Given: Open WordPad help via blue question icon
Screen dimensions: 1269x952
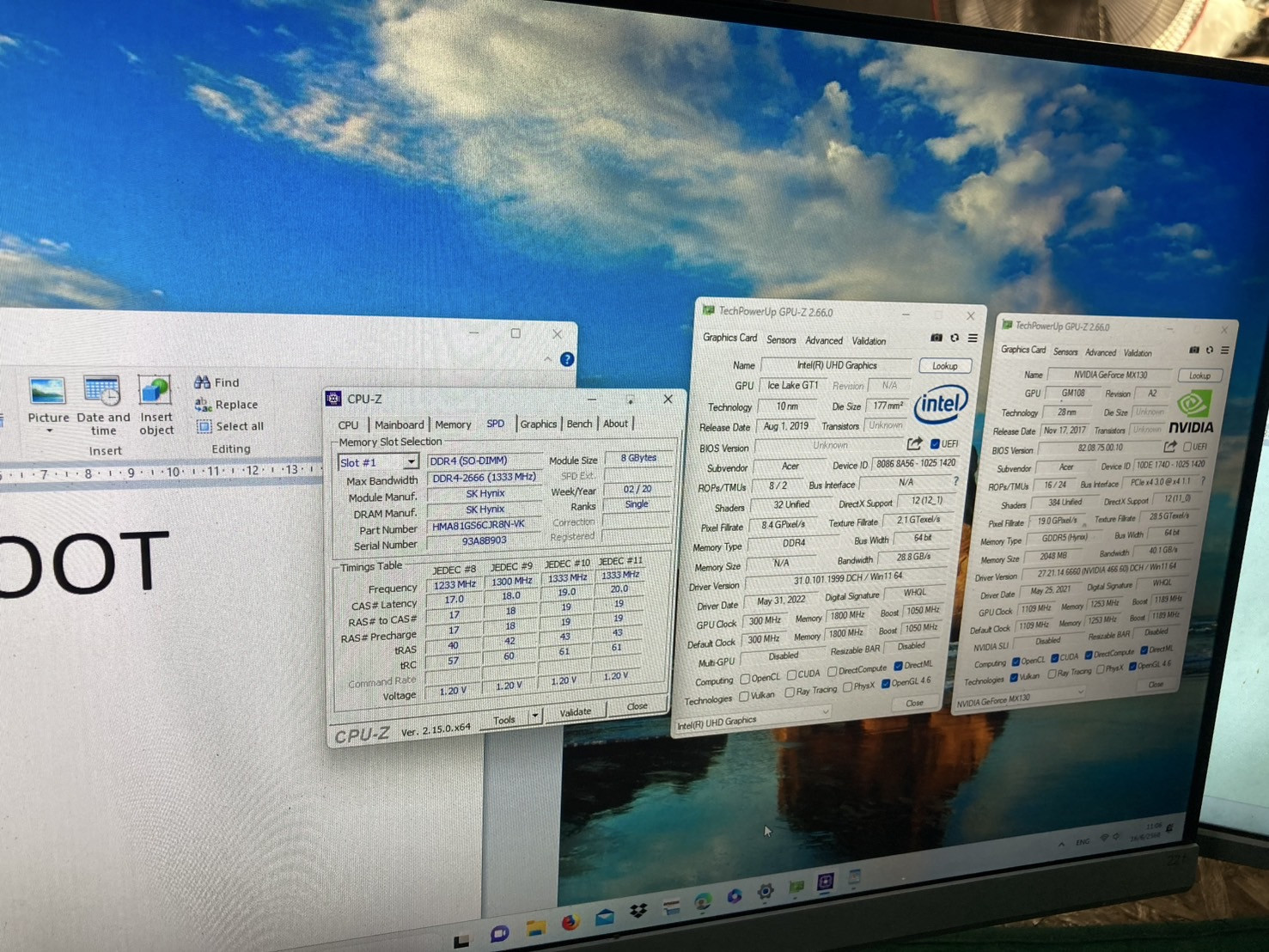Looking at the screenshot, I should (567, 359).
